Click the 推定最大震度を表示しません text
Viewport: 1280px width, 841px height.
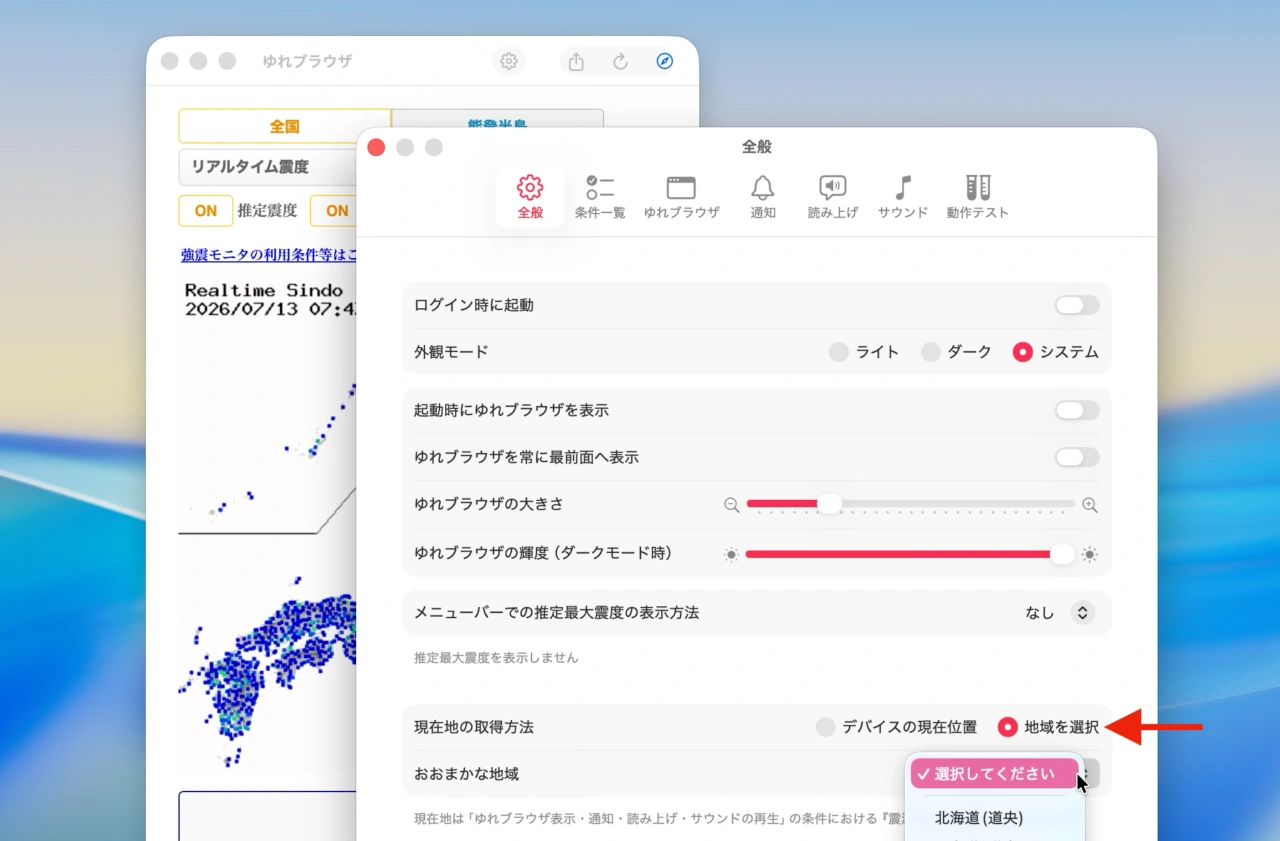click(x=496, y=658)
